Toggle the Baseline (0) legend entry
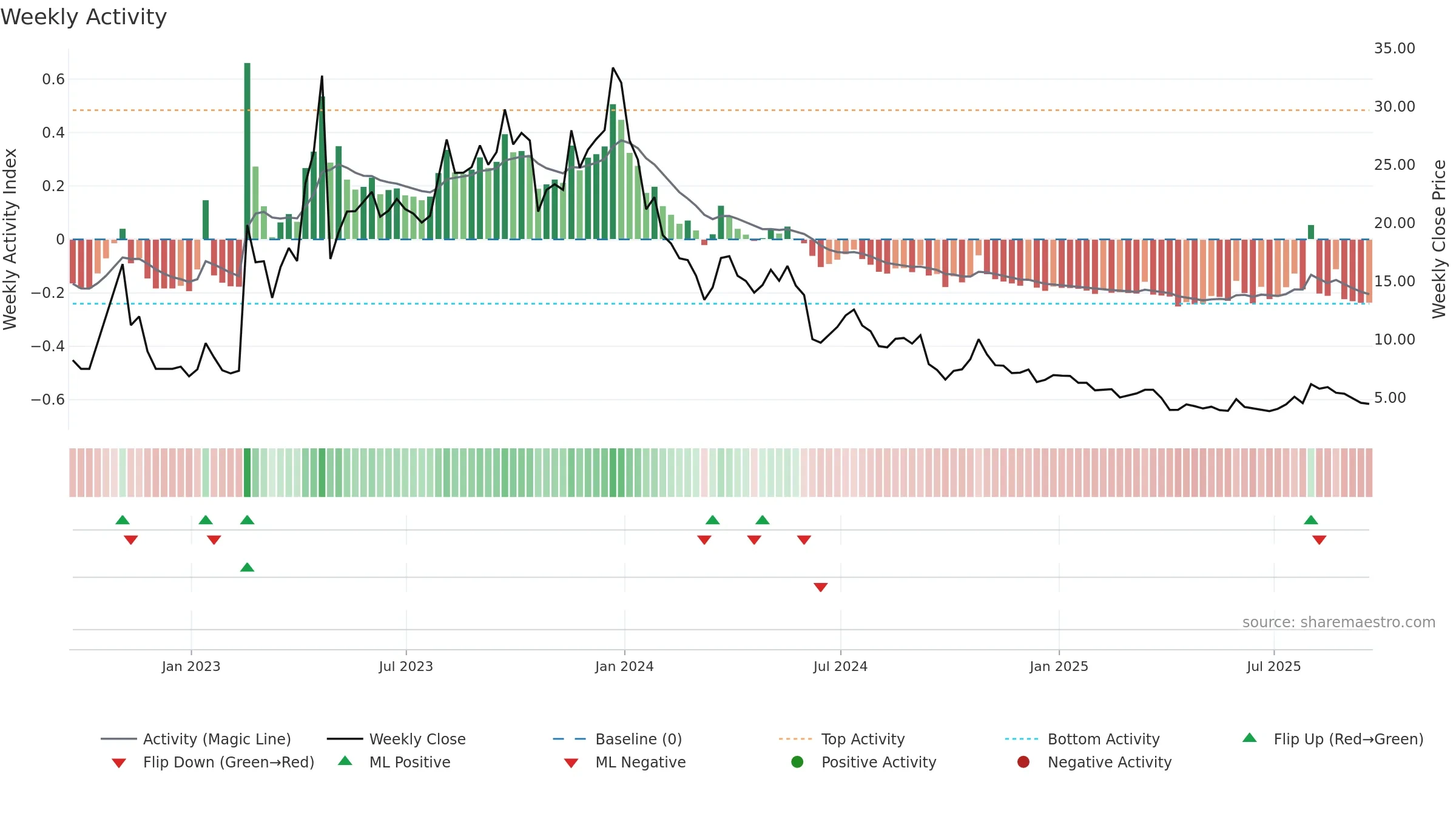This screenshot has height=819, width=1456. point(618,739)
